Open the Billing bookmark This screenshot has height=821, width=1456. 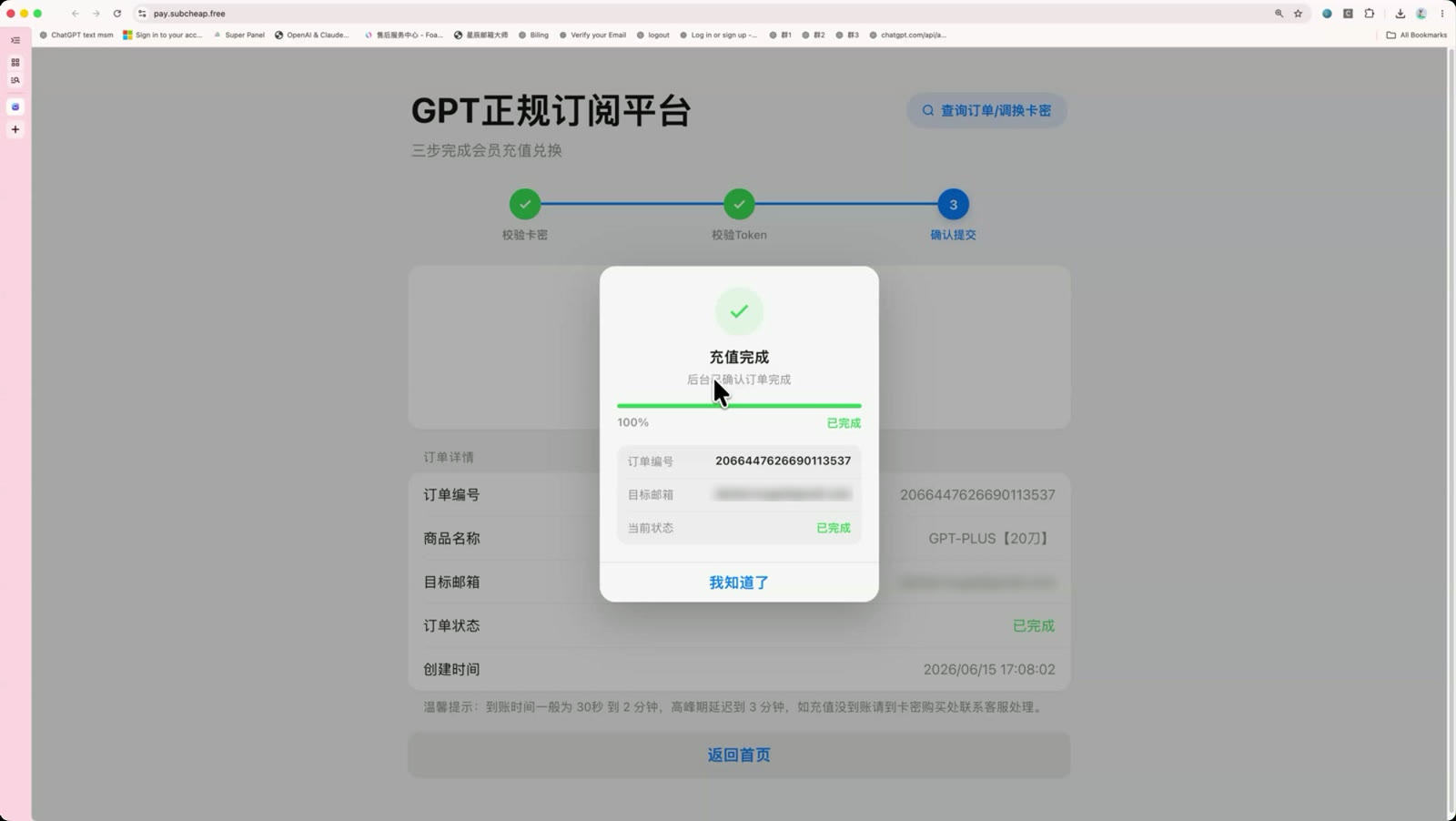[534, 35]
